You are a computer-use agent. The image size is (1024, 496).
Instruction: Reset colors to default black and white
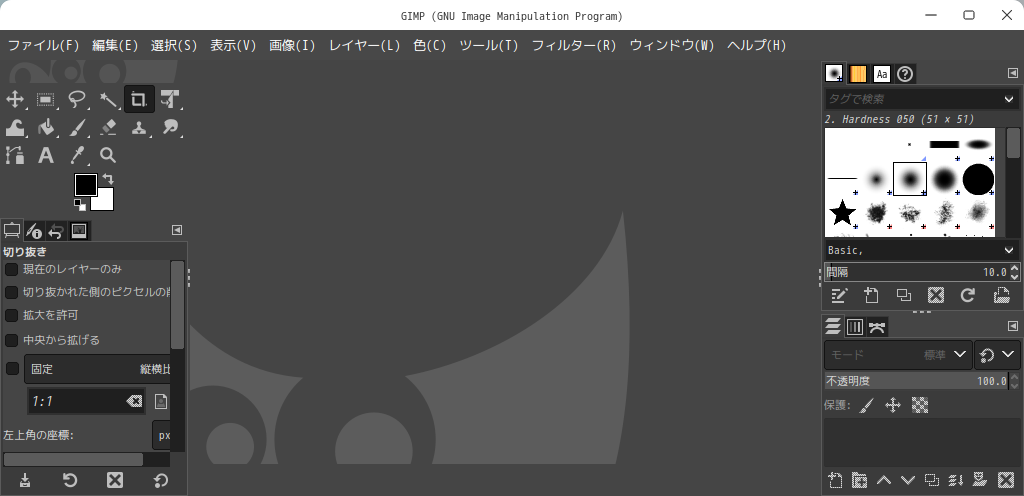point(80,205)
